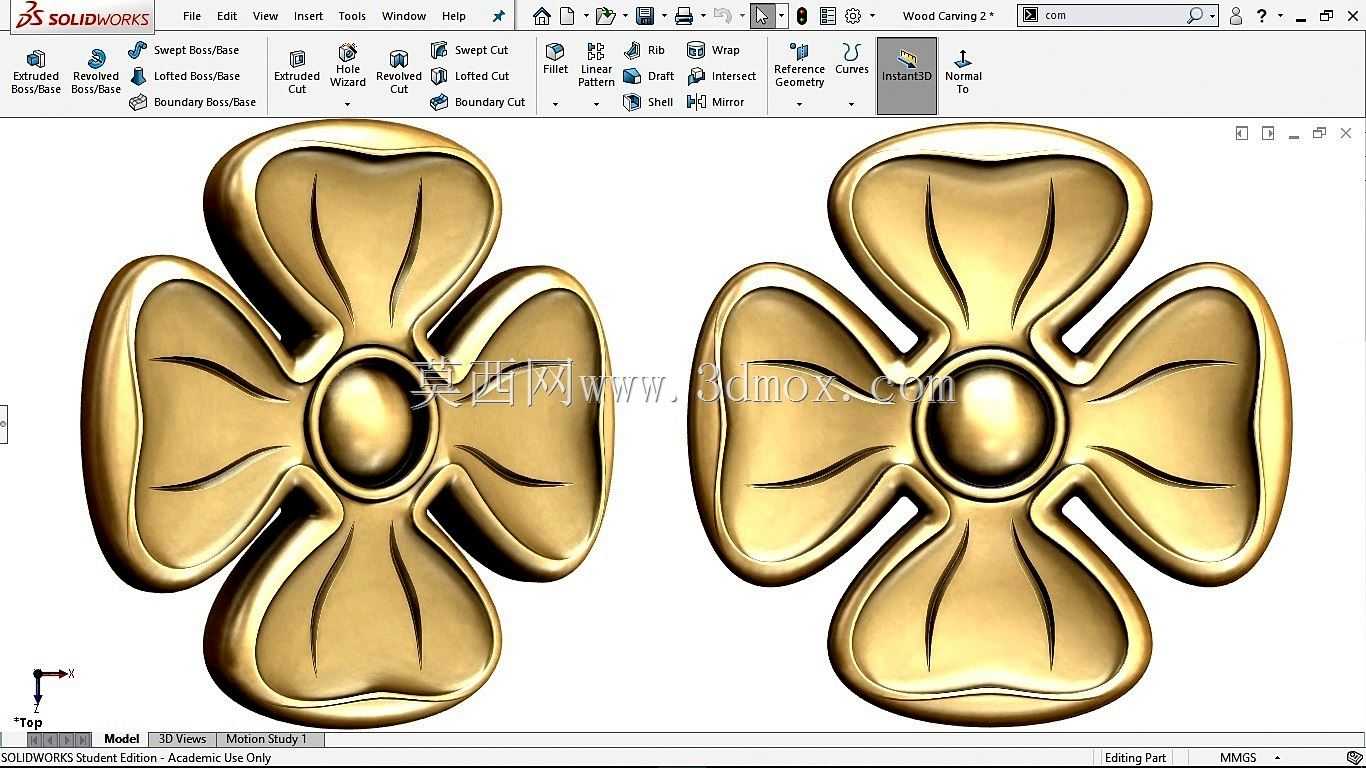Save the document with the Save icon
The width and height of the screenshot is (1366, 768).
tap(645, 16)
